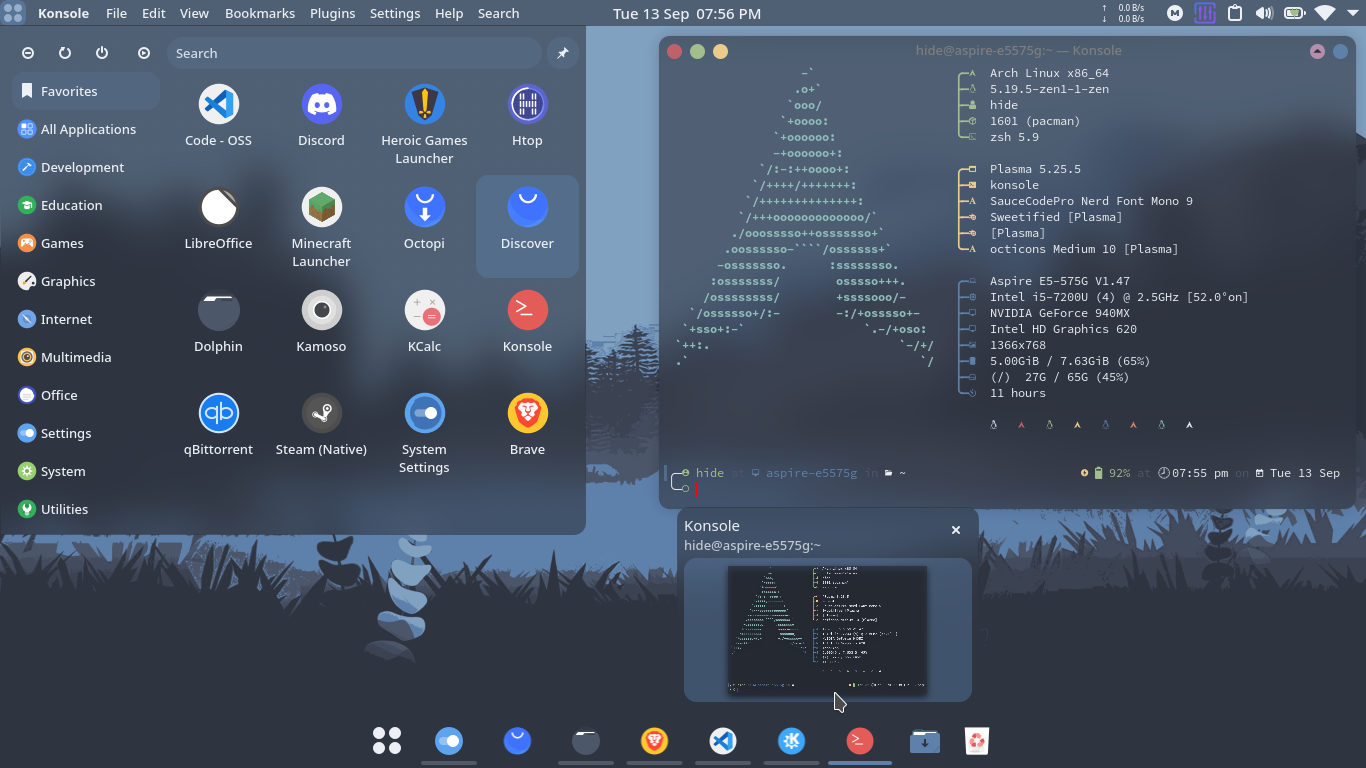Toggle Konsole keep-above window button
Viewport: 1366px width, 768px height.
(1317, 51)
